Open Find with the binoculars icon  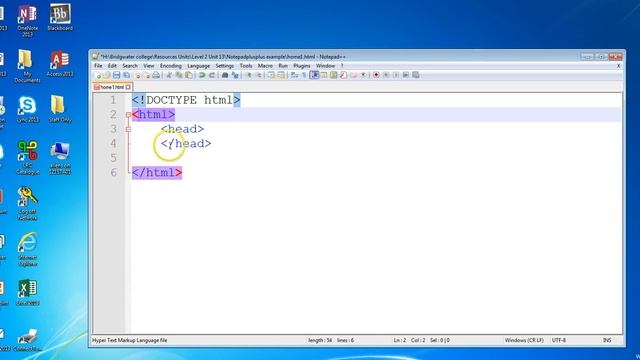[224, 75]
